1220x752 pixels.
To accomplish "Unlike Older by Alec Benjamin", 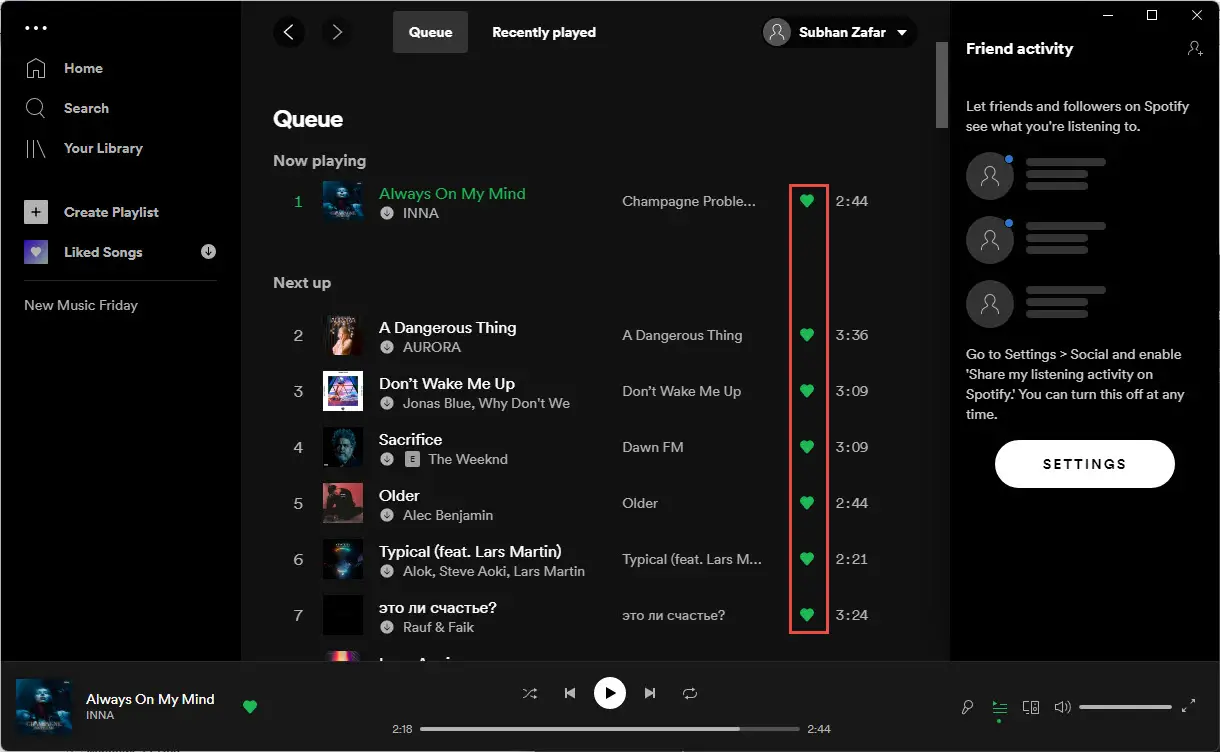I will tap(807, 503).
